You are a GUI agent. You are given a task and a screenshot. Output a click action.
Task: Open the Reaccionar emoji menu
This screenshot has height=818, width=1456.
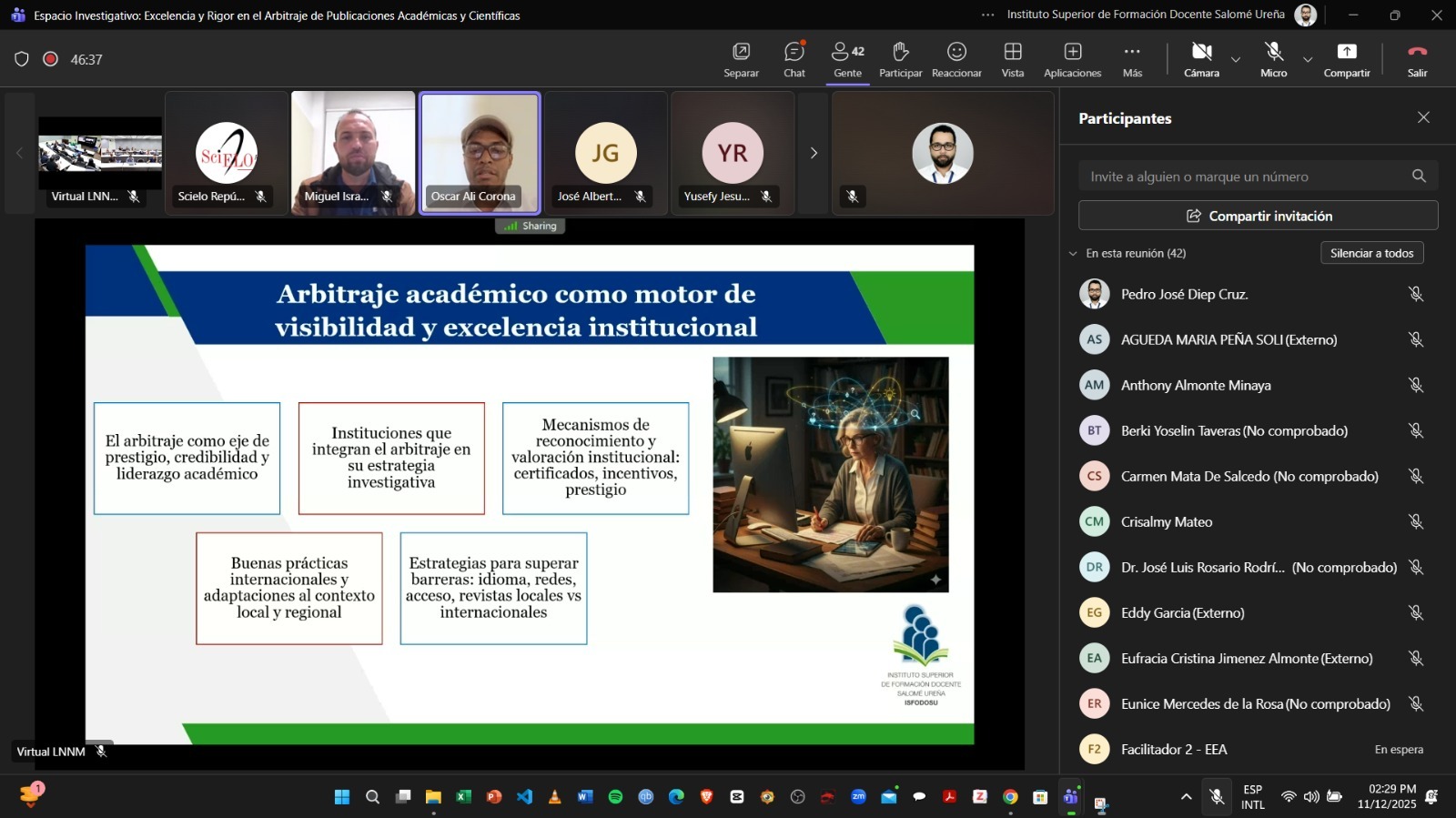(956, 59)
